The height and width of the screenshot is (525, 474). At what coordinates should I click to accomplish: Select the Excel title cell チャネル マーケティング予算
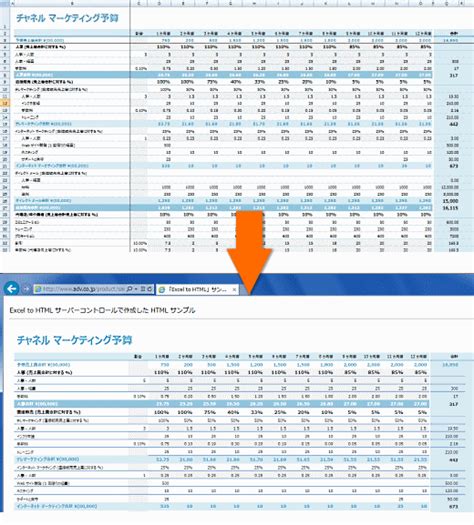(67, 18)
